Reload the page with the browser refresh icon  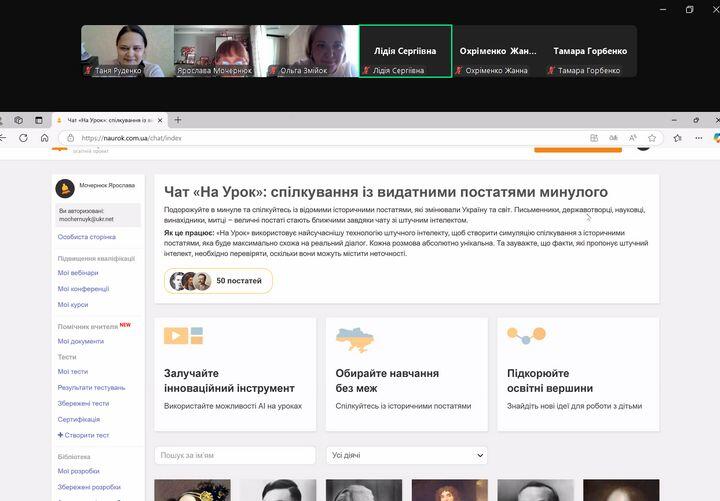(23, 138)
